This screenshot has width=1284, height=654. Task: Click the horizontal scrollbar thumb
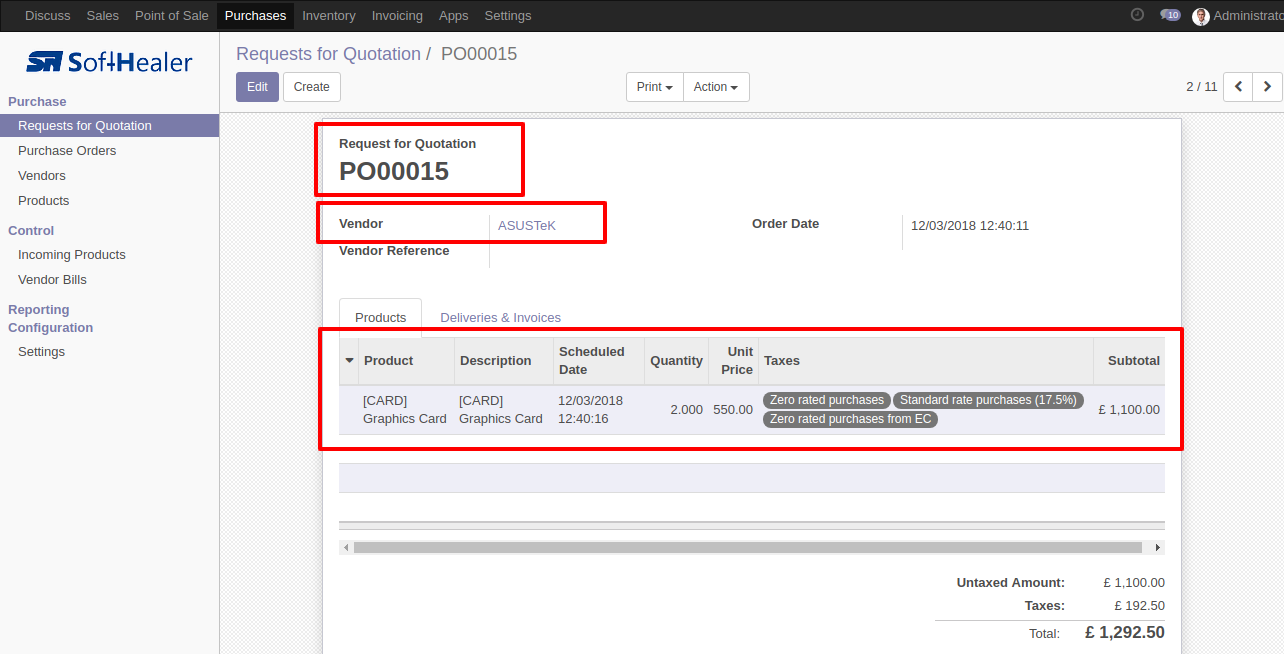point(748,548)
